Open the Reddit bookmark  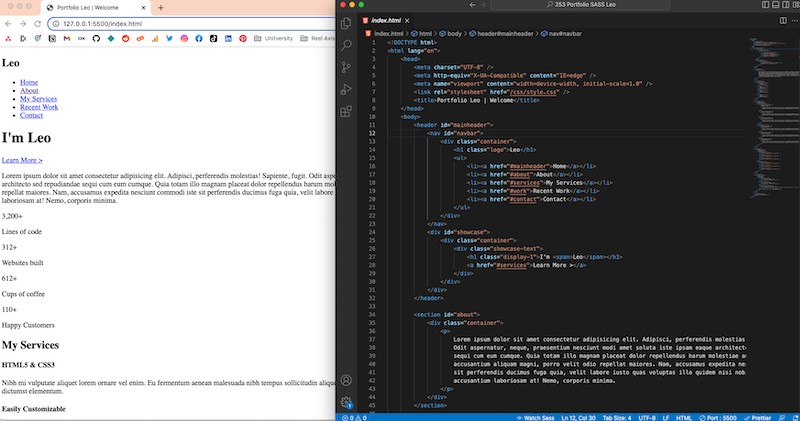click(126, 38)
